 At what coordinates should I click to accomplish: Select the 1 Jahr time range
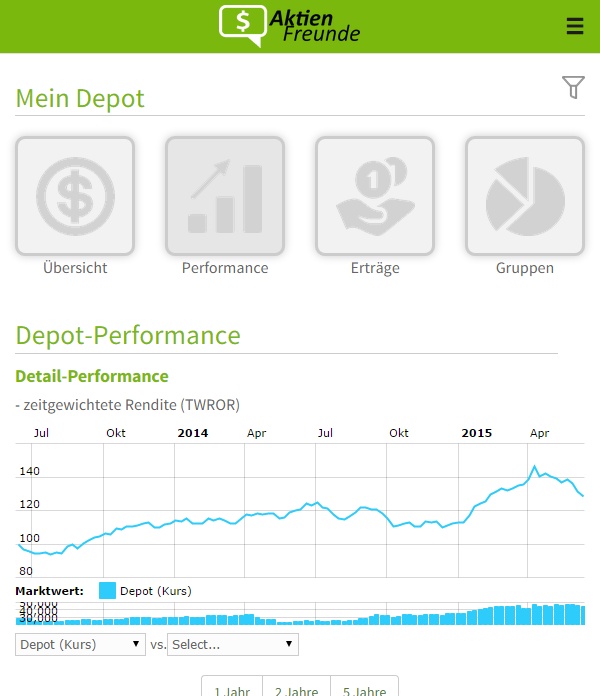[232, 690]
